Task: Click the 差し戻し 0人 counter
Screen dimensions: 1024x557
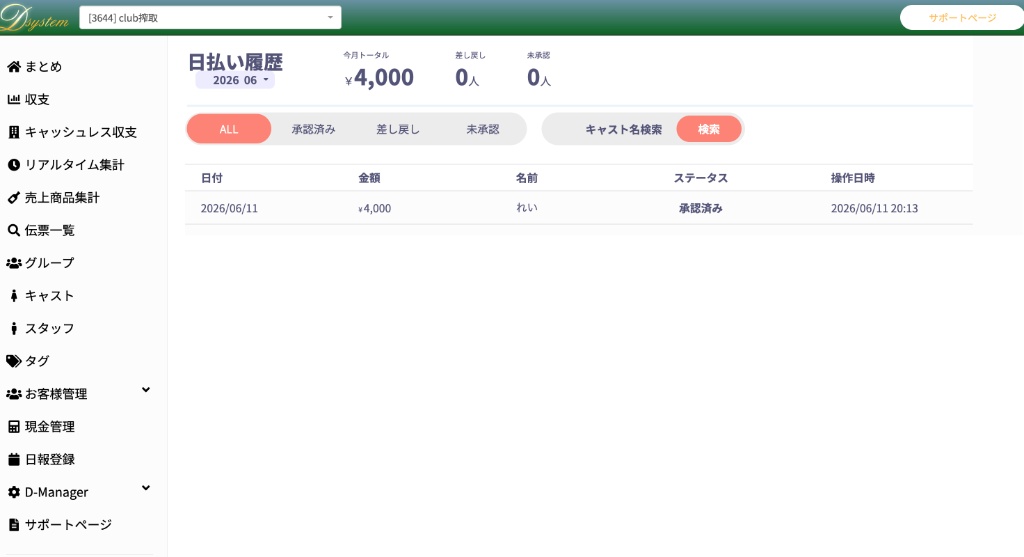Action: click(467, 78)
